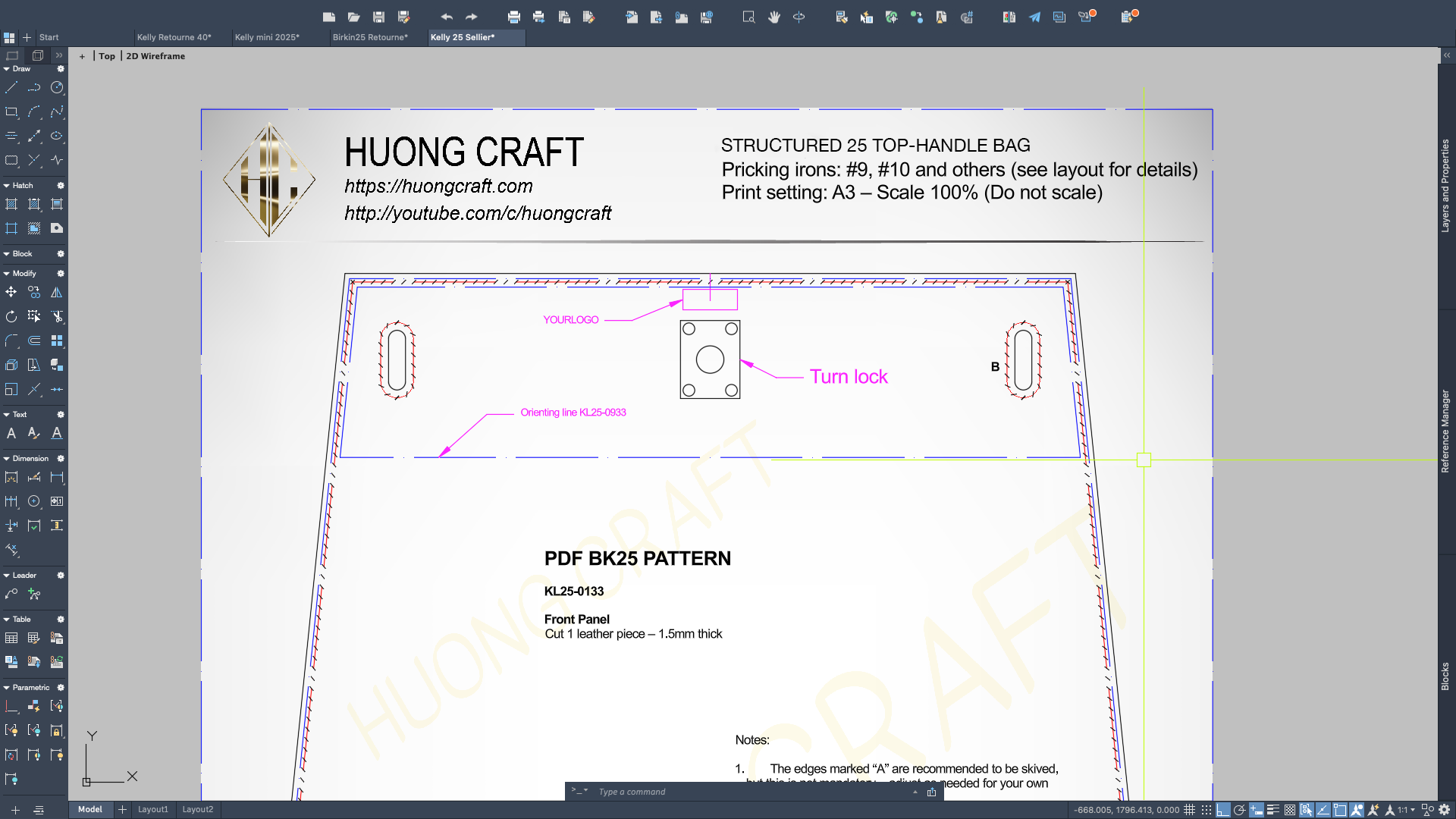Image resolution: width=1456 pixels, height=819 pixels.
Task: Toggle Object Snap Tracking in status bar
Action: click(x=1323, y=810)
